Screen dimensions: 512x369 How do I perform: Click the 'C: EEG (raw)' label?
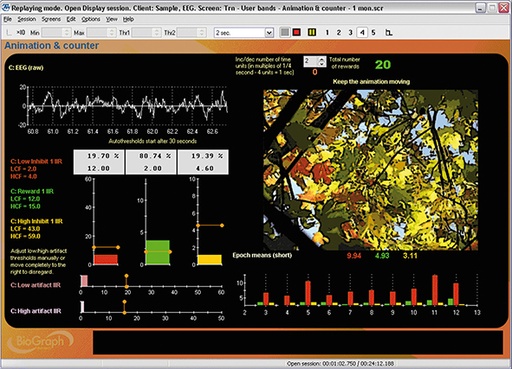26,68
